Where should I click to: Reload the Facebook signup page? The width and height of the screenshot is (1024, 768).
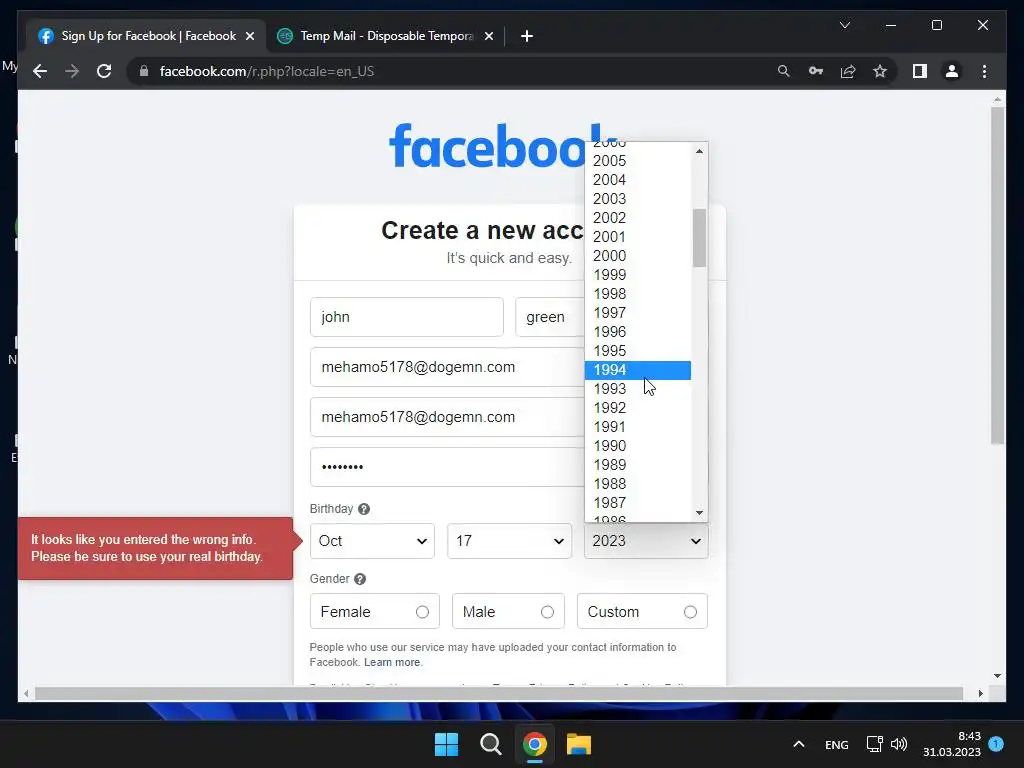[104, 71]
